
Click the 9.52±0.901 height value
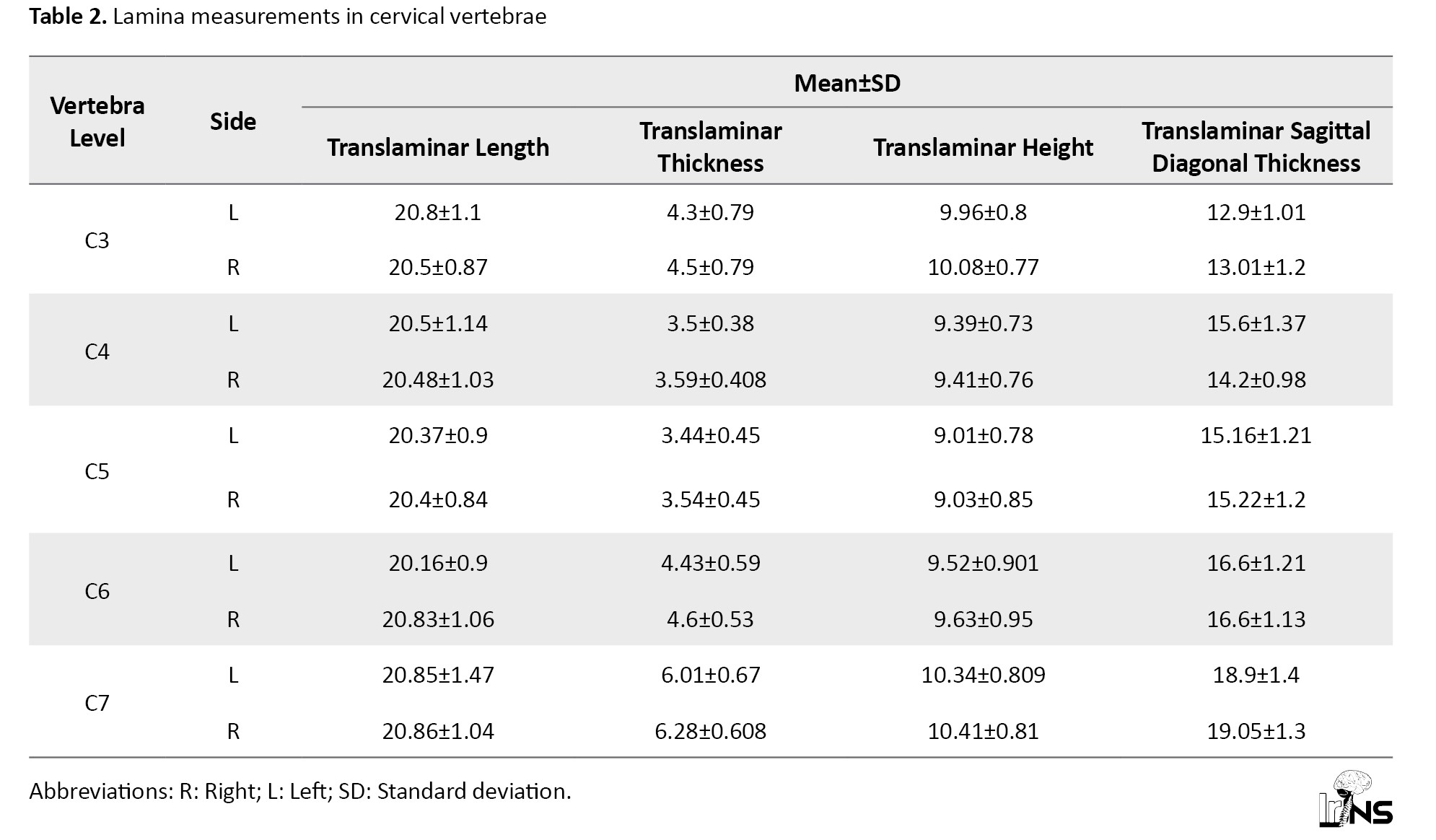click(983, 563)
